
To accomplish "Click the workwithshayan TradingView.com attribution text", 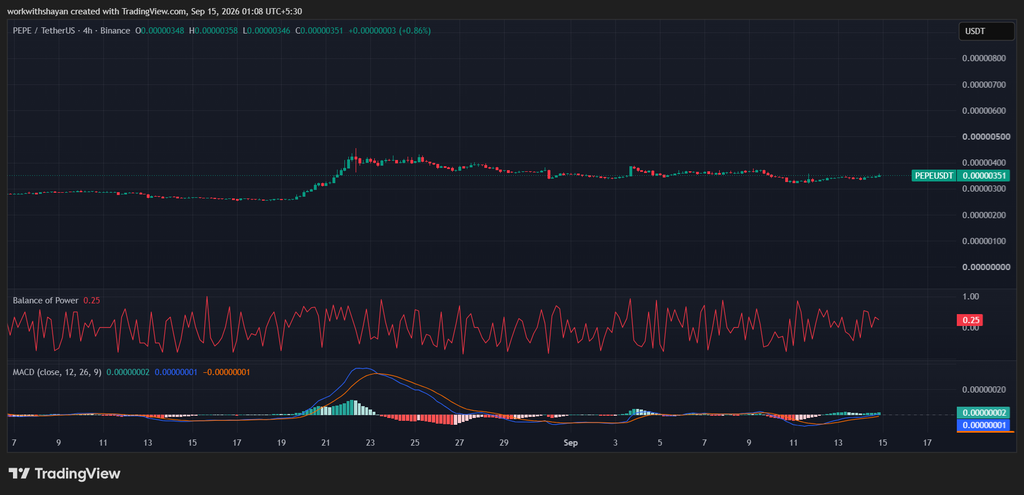I will [x=155, y=11].
